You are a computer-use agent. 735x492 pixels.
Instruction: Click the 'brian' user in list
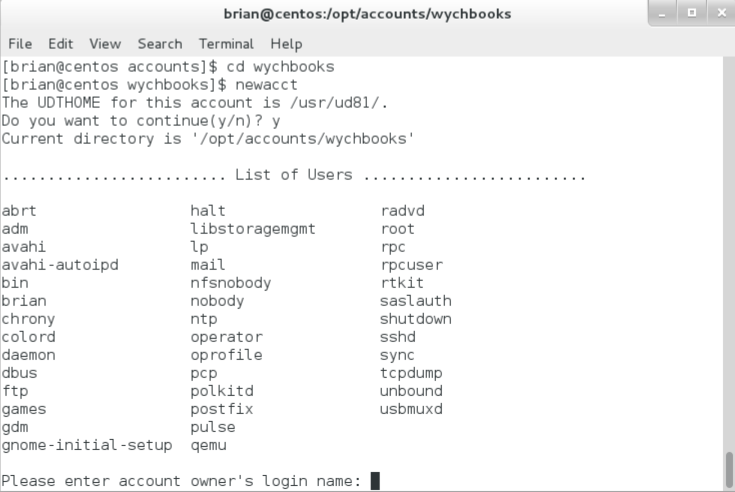24,301
